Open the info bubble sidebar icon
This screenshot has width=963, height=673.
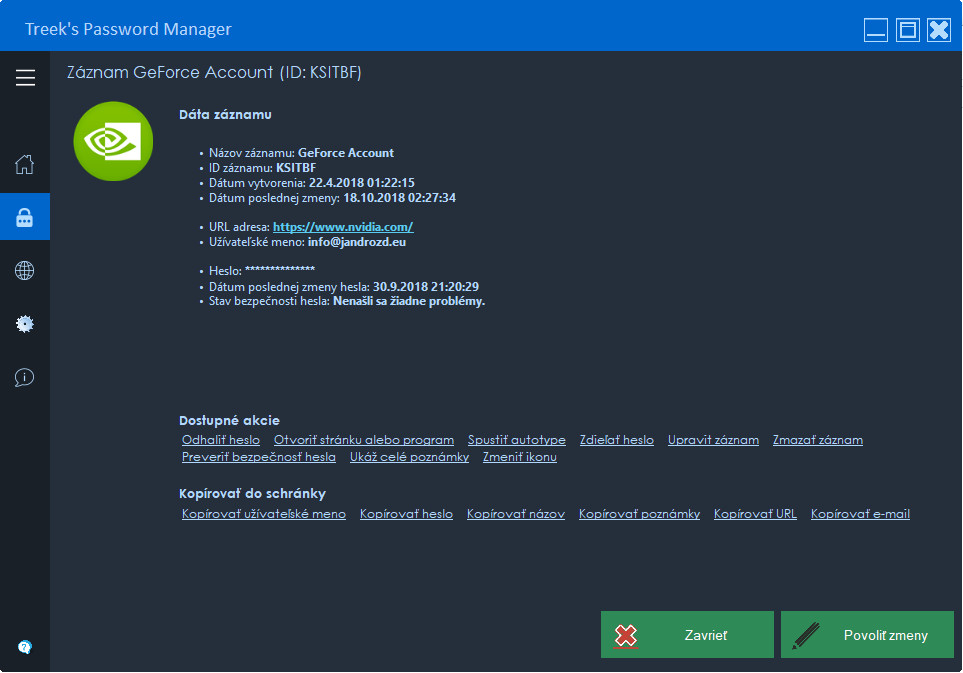pyautogui.click(x=25, y=377)
